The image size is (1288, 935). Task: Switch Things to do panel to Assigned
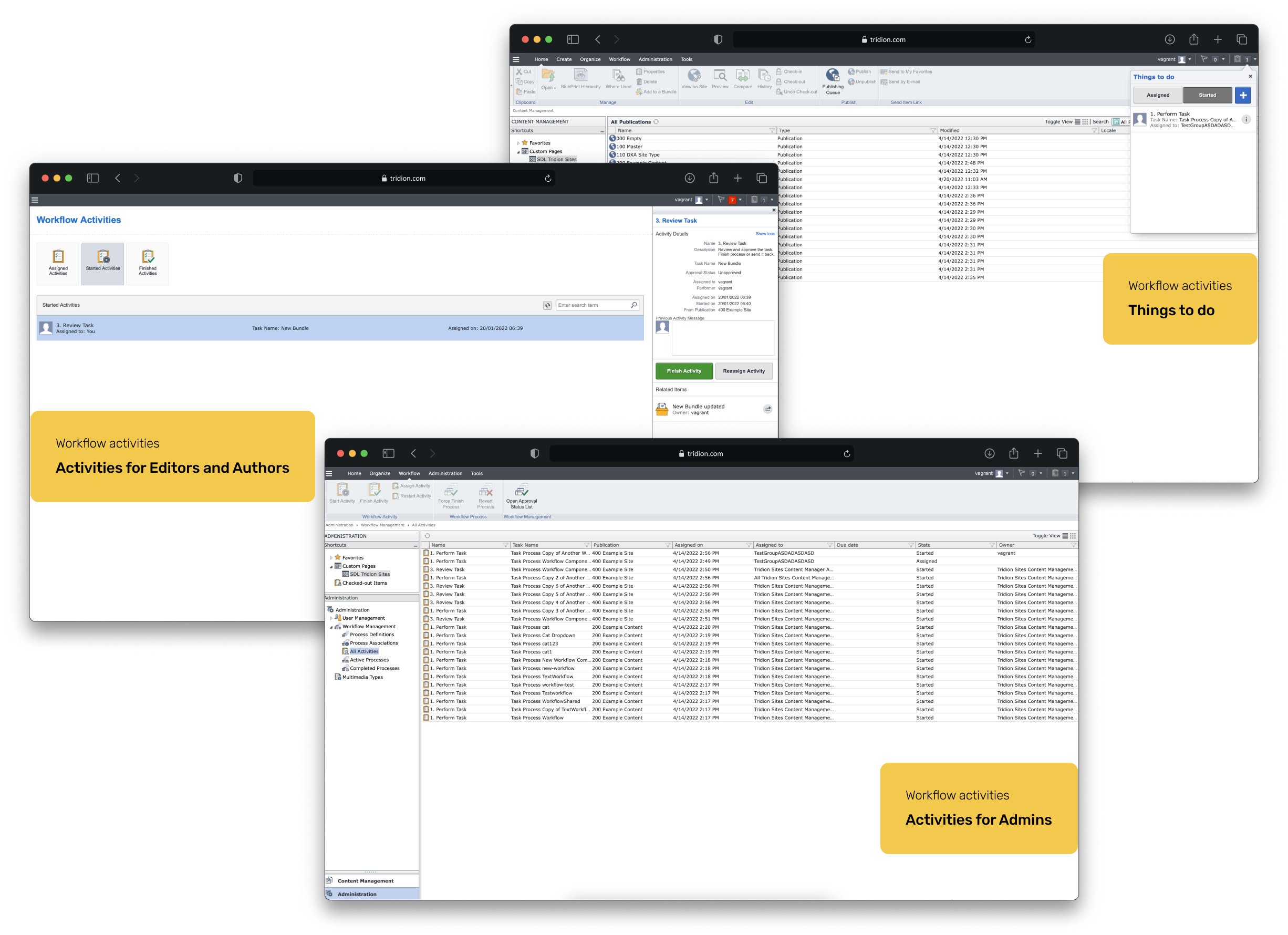[1158, 95]
